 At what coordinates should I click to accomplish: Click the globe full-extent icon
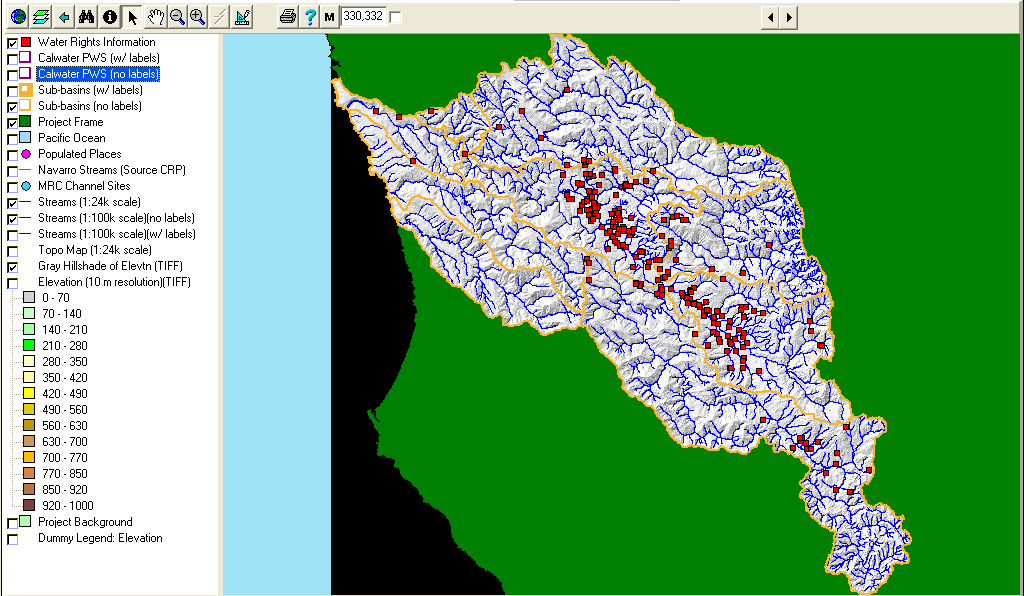coord(18,16)
